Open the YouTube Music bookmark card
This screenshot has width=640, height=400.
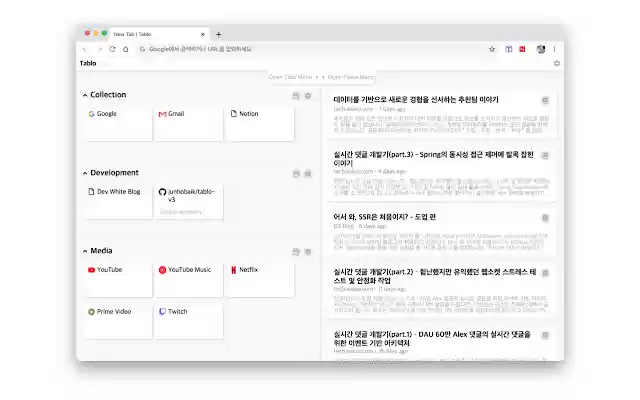tap(189, 280)
